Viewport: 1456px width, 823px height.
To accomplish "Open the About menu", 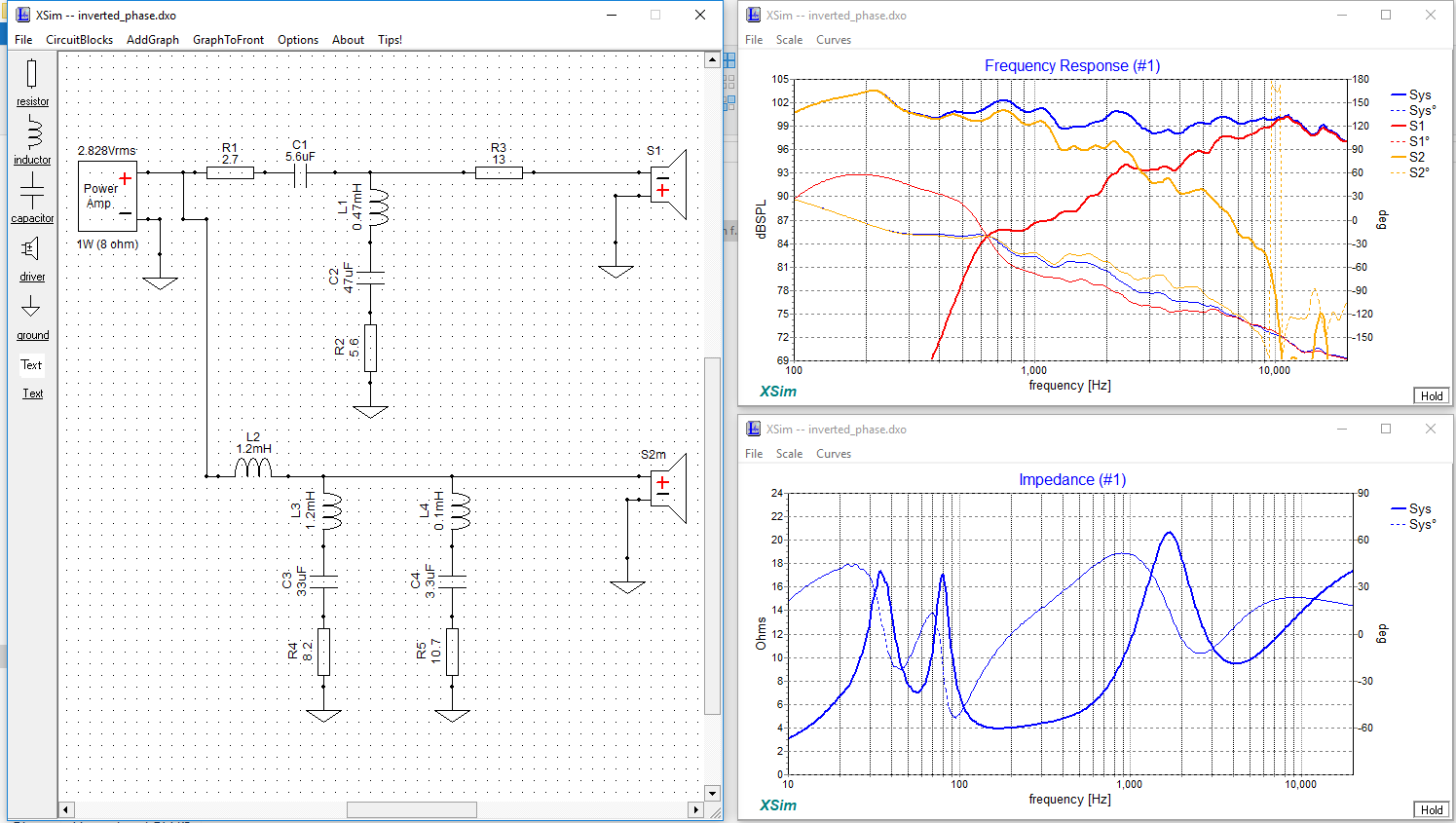I will [x=348, y=40].
